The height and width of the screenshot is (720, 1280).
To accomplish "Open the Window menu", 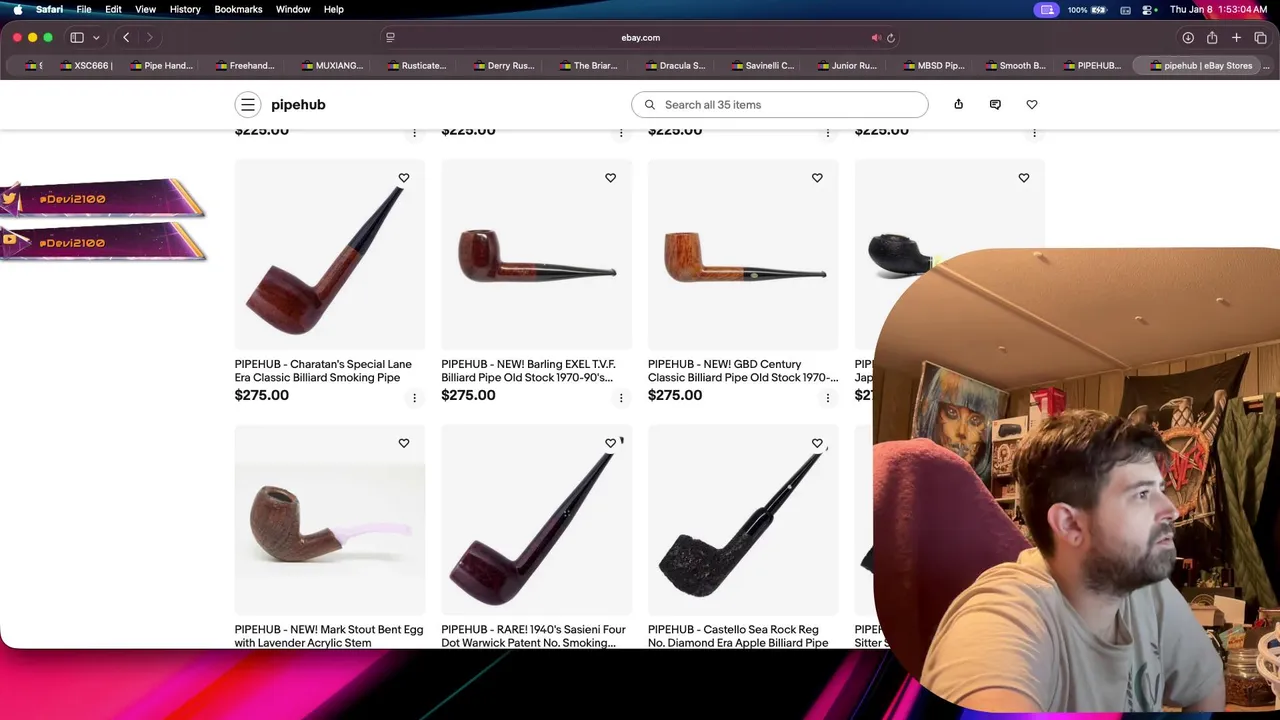I will coord(293,9).
